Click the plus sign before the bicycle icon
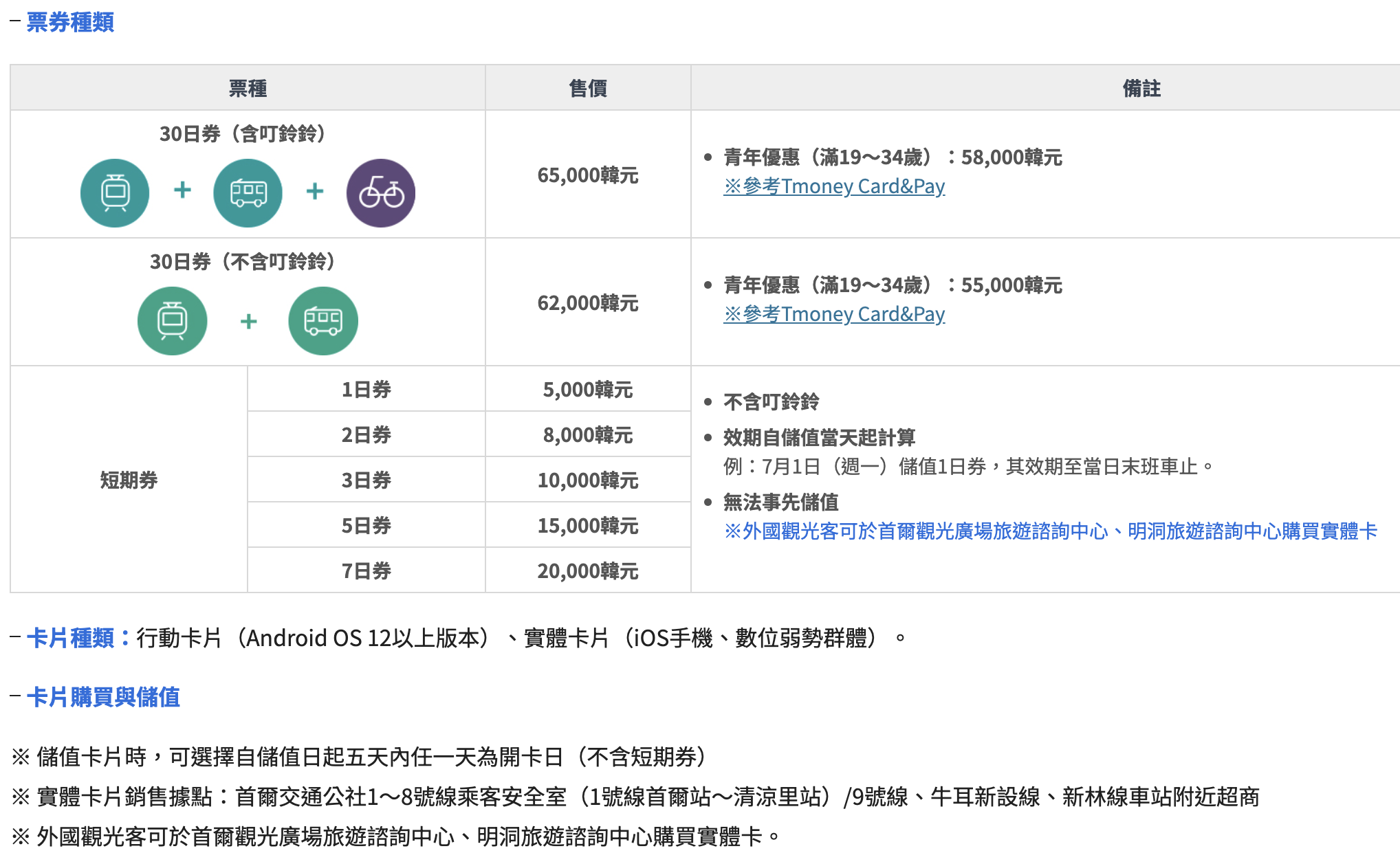Viewport: 1400px width, 853px height. coord(315,190)
